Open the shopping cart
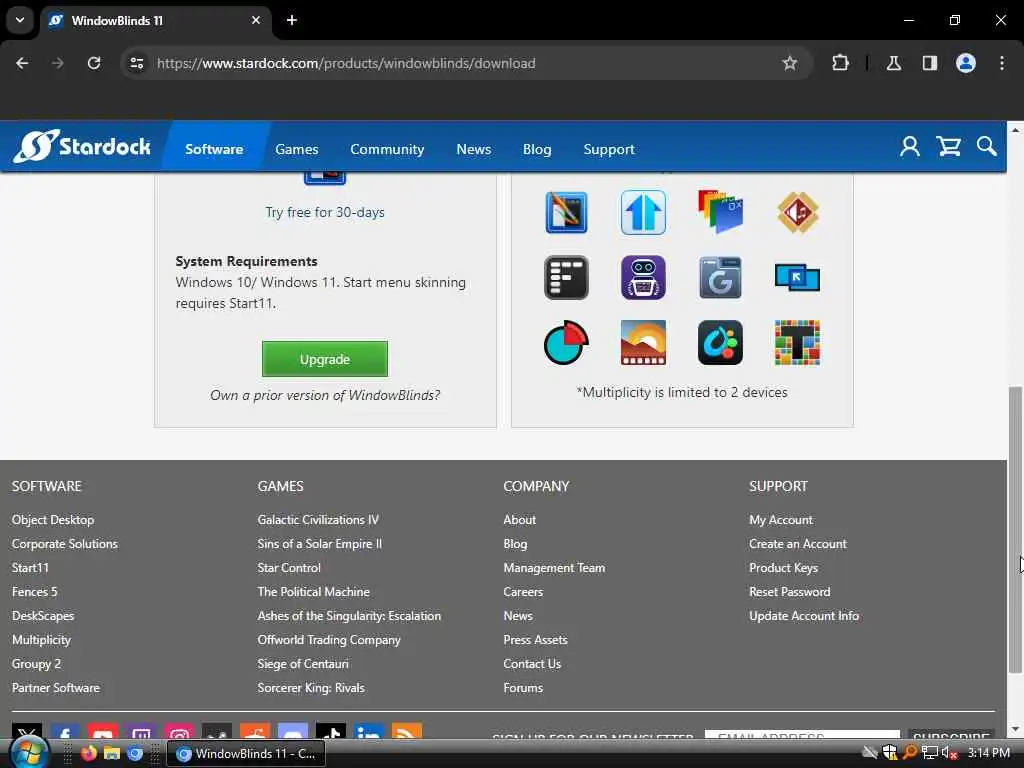Screen dimensions: 1024x768 (948, 147)
